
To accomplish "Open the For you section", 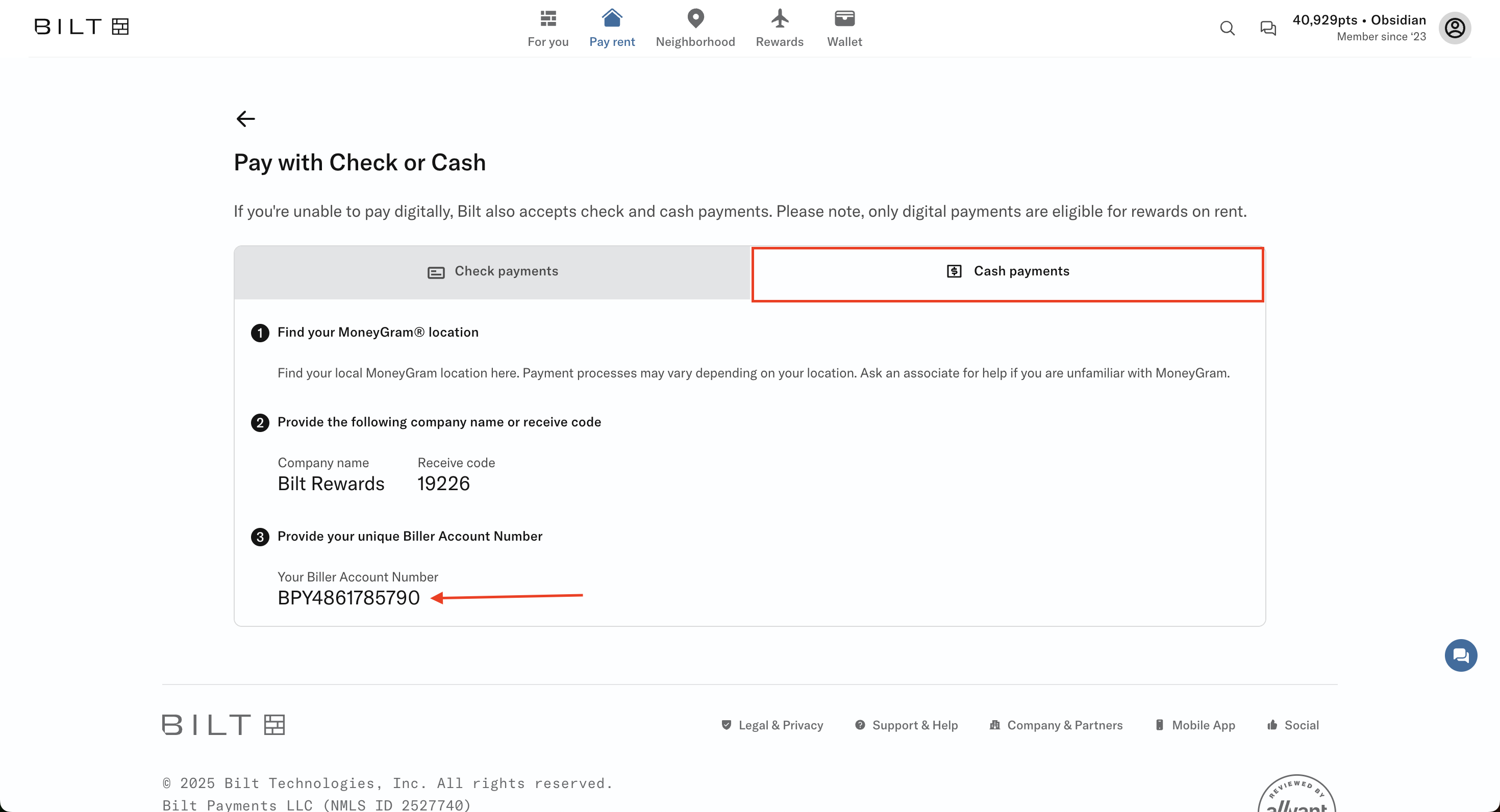I will point(548,29).
